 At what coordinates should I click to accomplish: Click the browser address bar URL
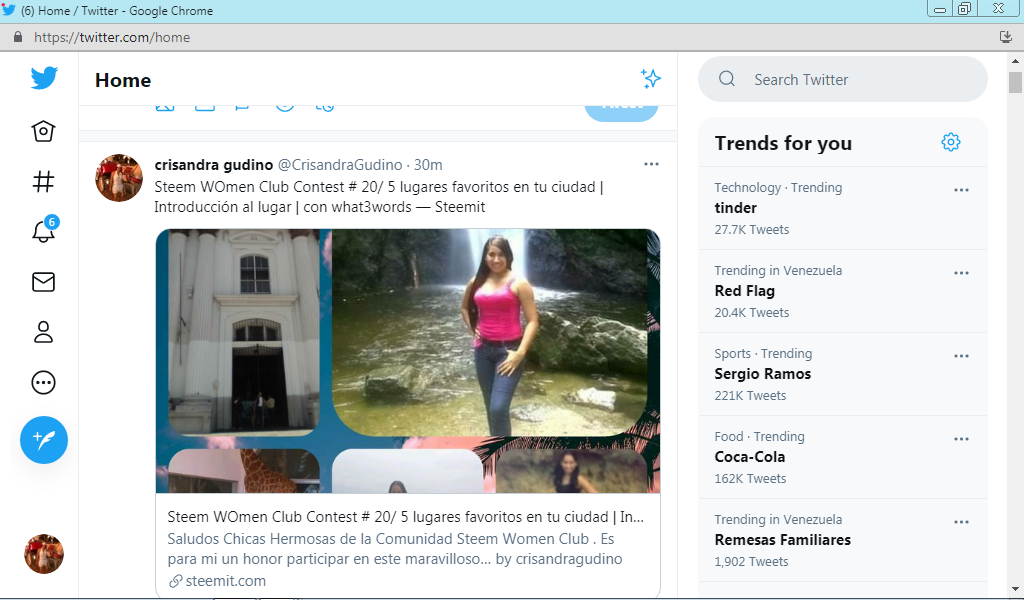(112, 37)
